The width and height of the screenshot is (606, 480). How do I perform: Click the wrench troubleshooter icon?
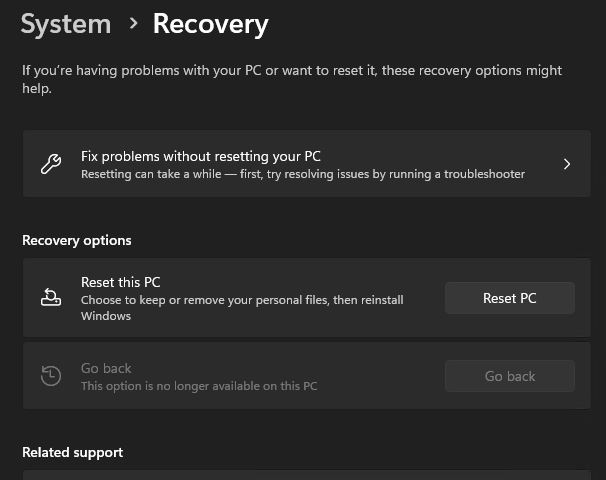pos(51,164)
